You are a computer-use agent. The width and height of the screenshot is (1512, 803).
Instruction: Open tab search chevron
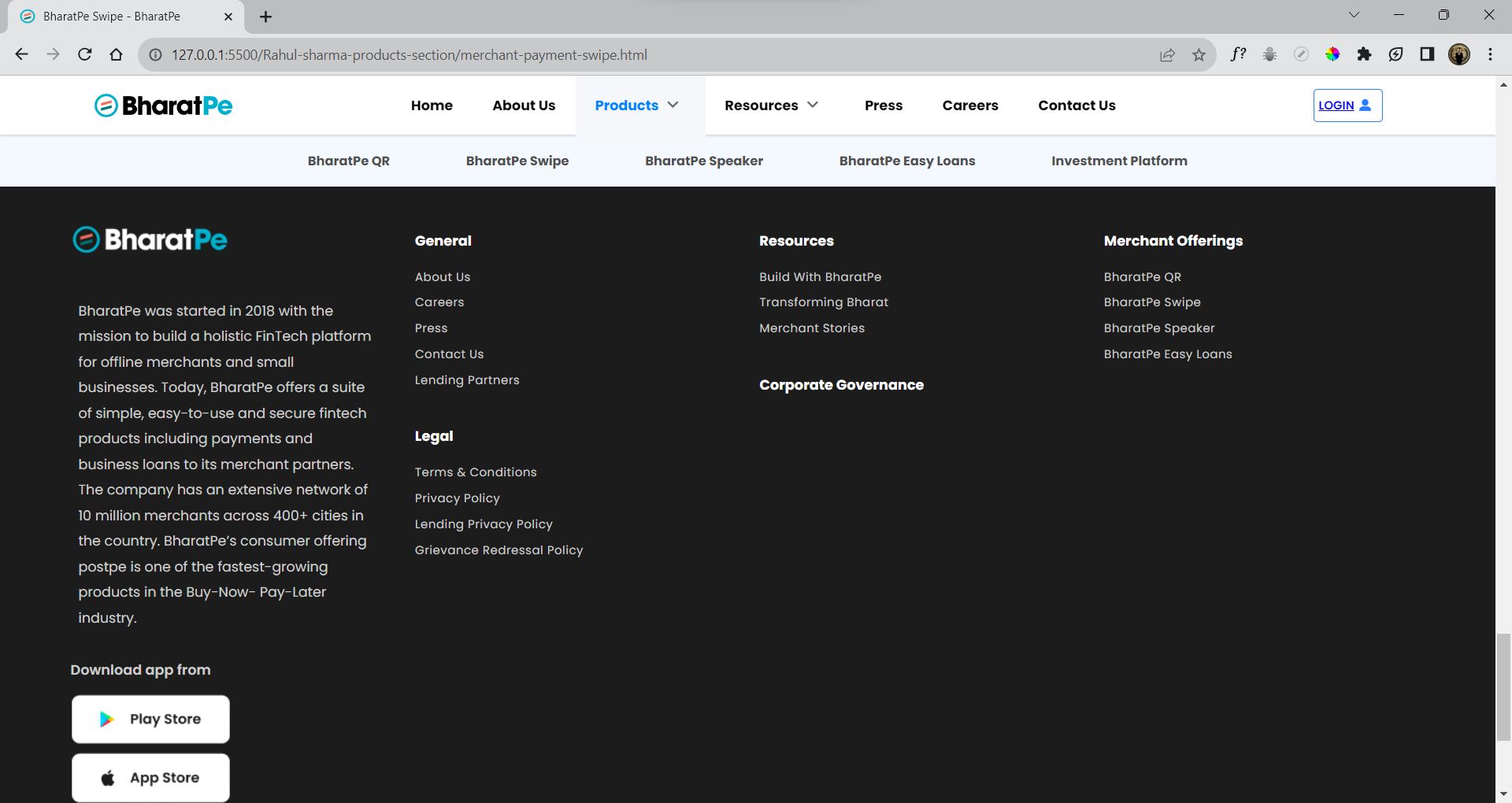tap(1354, 15)
